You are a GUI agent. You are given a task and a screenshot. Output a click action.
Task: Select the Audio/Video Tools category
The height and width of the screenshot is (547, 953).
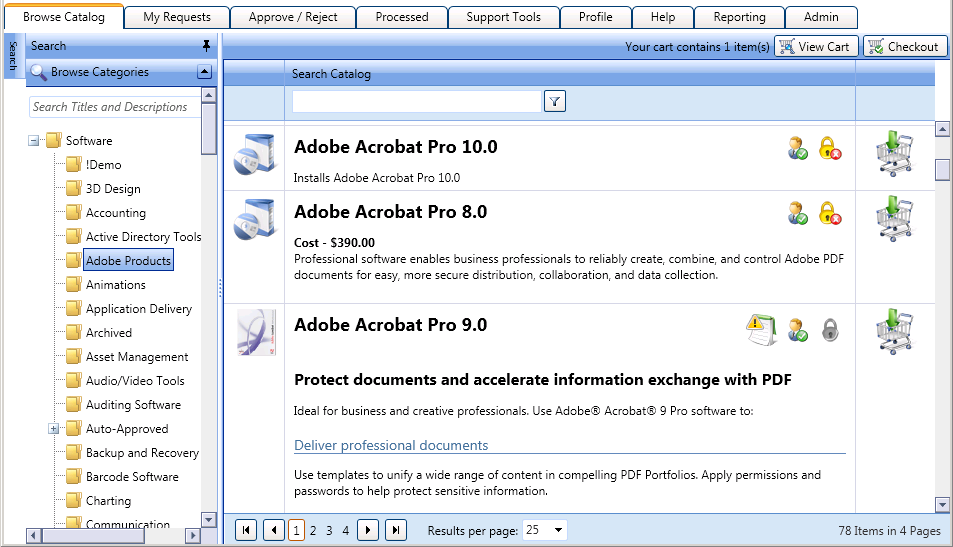click(x=135, y=380)
